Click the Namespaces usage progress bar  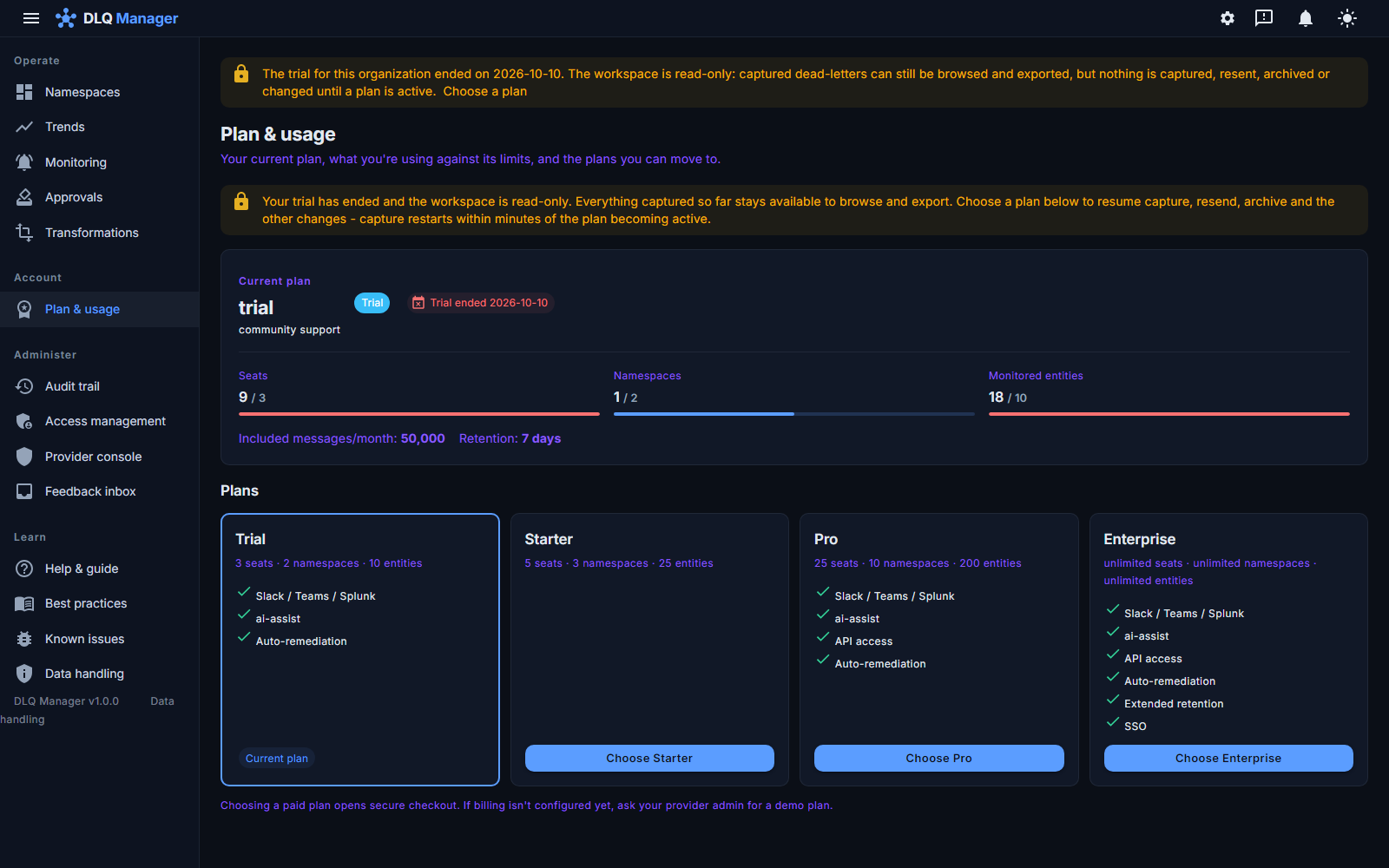click(x=794, y=414)
